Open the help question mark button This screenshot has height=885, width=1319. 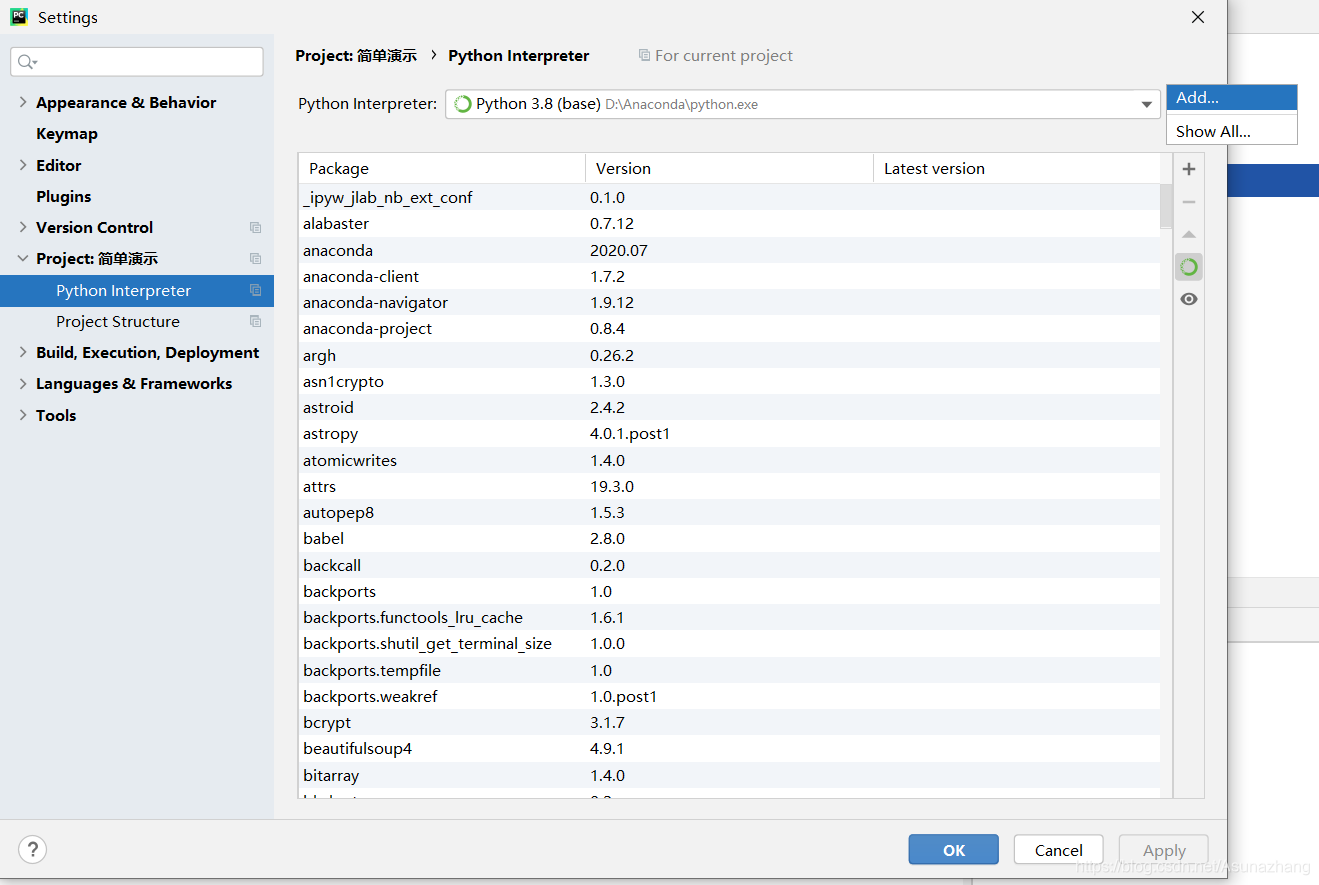tap(33, 850)
